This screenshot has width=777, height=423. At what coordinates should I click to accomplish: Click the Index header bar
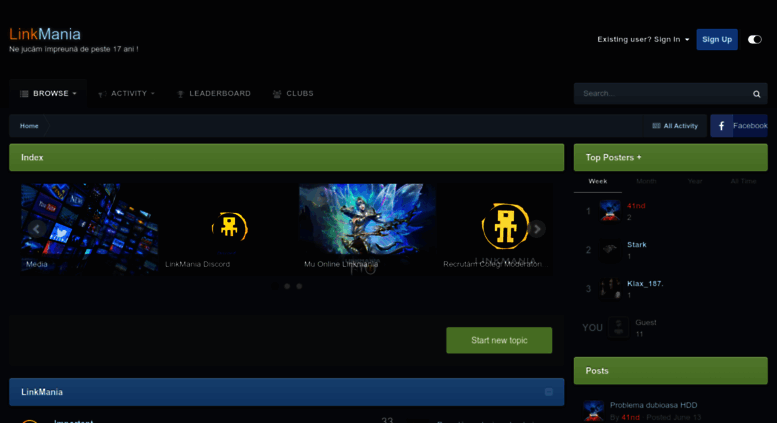click(286, 158)
